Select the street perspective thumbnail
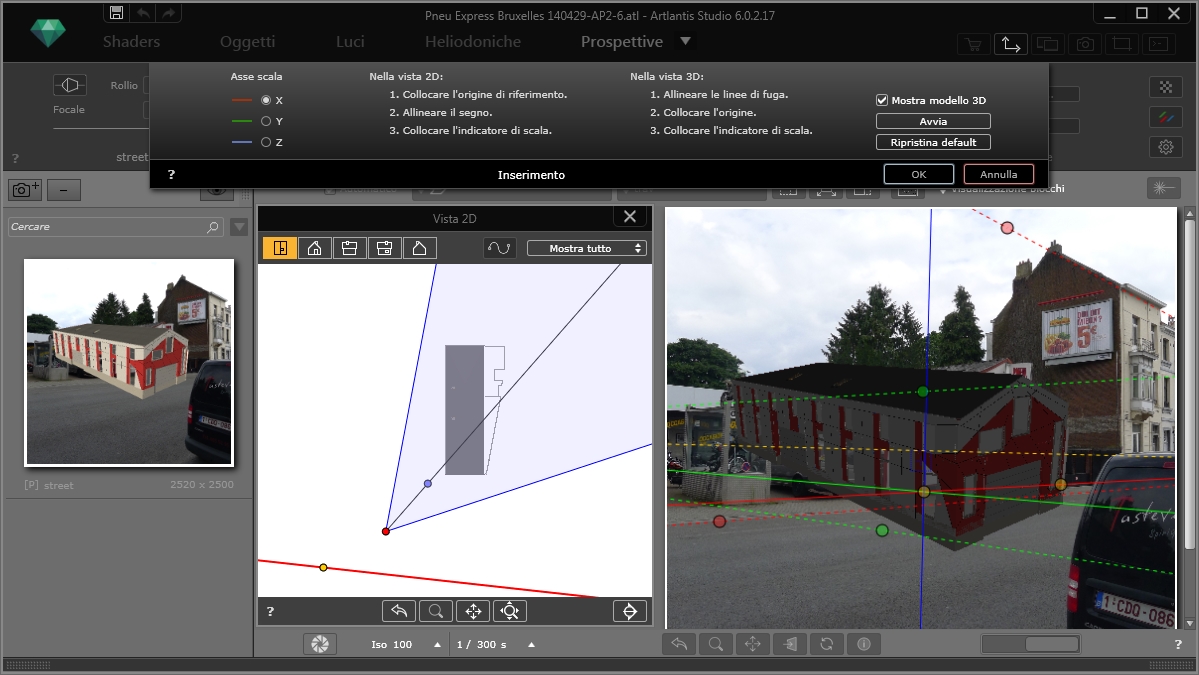1199x675 pixels. (129, 362)
